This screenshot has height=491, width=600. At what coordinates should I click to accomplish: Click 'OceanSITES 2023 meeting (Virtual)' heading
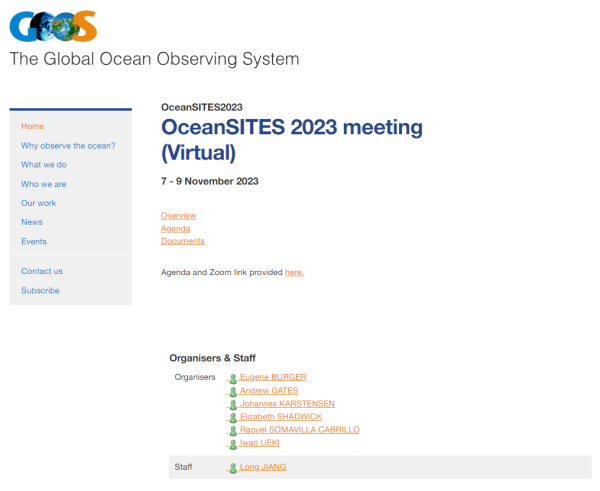[x=292, y=140]
